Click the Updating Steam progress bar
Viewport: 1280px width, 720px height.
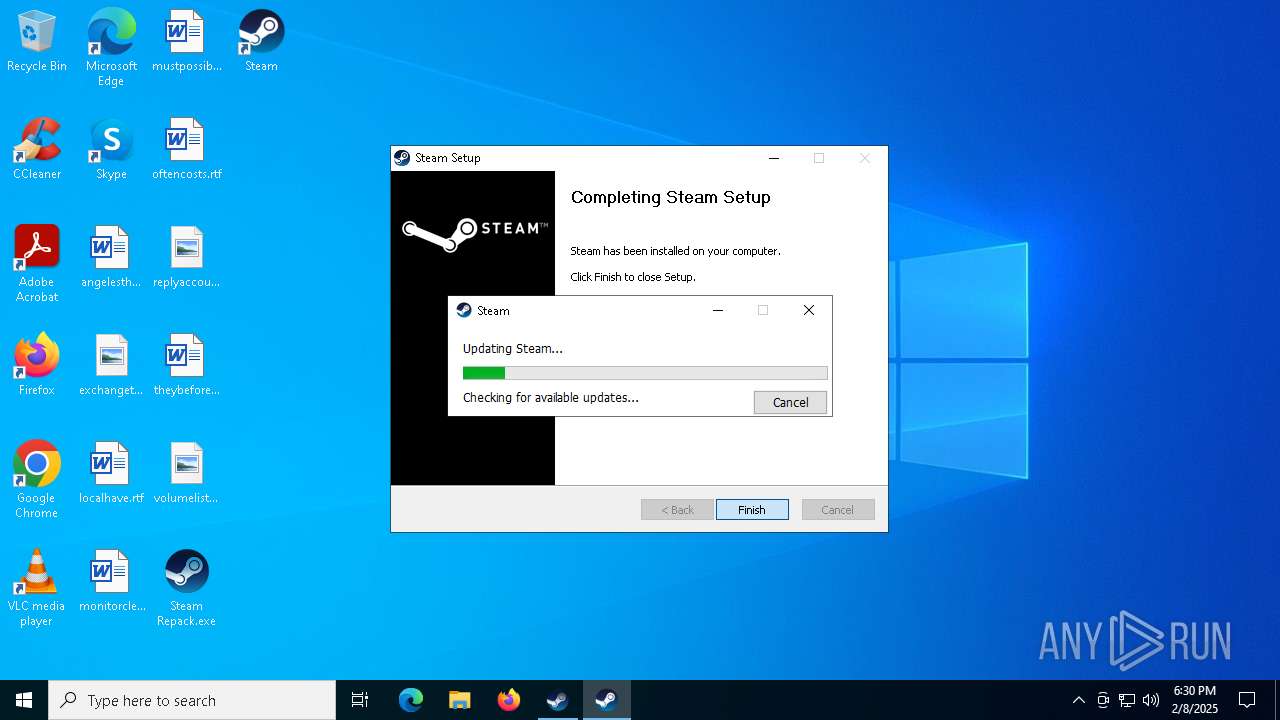pos(645,373)
